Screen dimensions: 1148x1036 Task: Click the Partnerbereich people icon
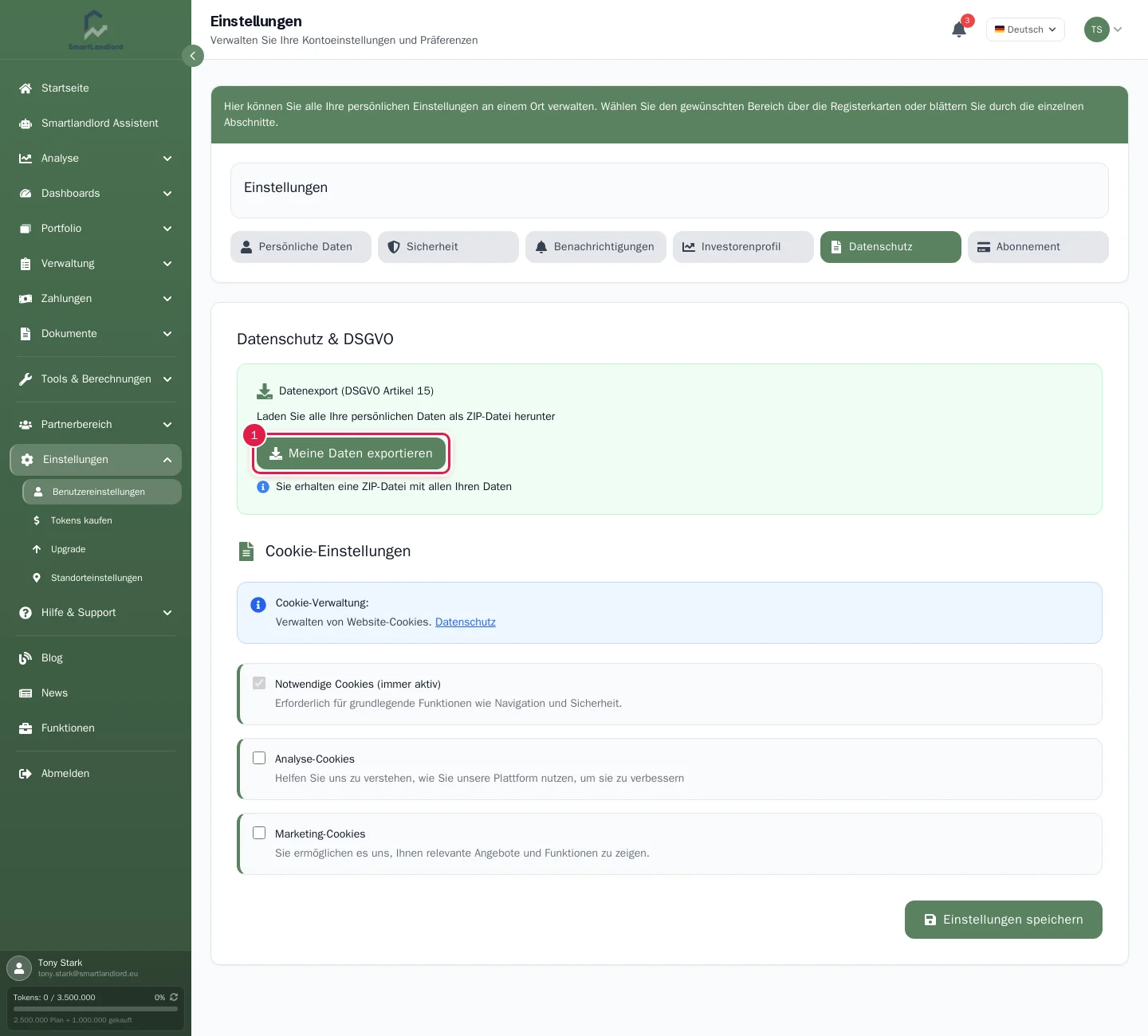[26, 425]
